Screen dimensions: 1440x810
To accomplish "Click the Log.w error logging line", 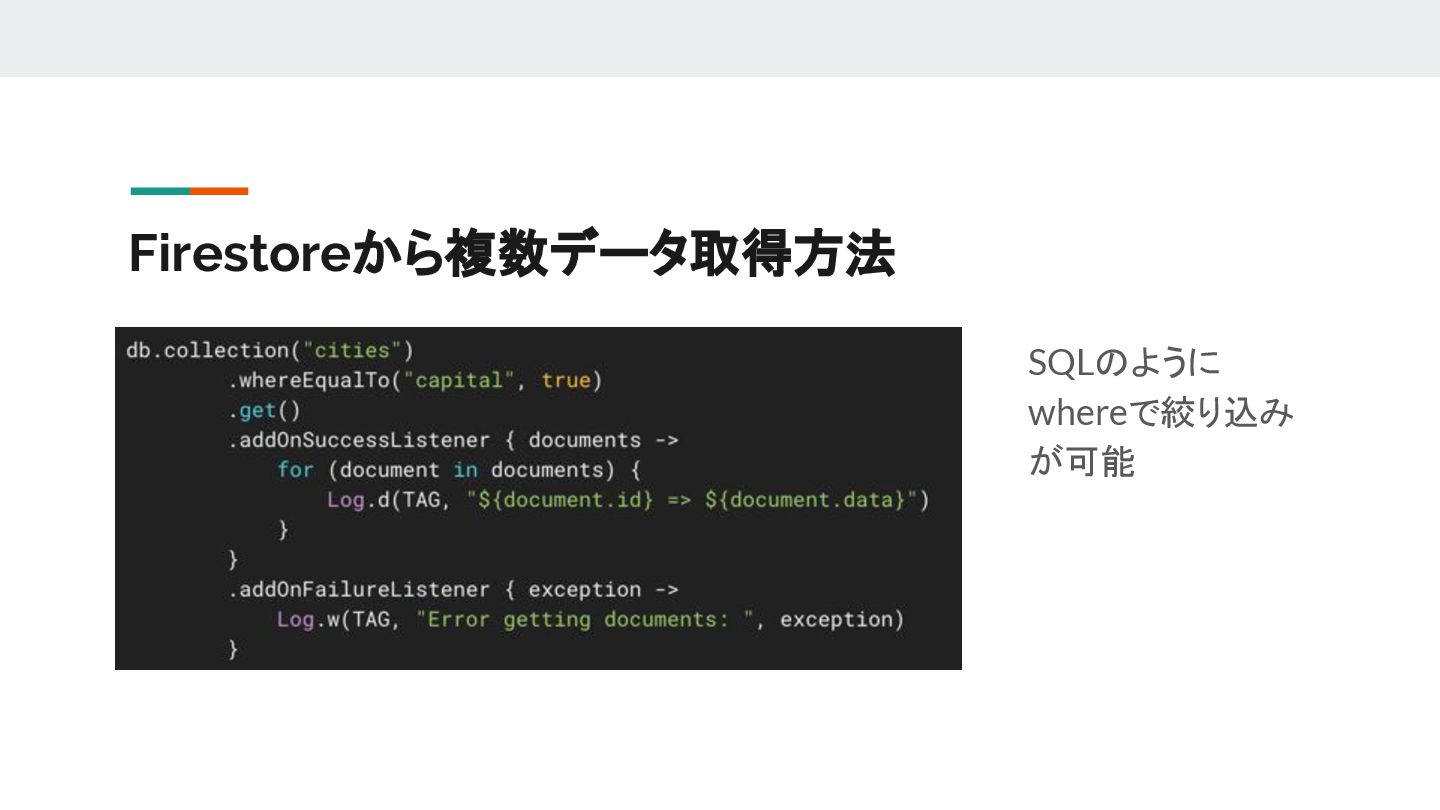I will click(590, 620).
